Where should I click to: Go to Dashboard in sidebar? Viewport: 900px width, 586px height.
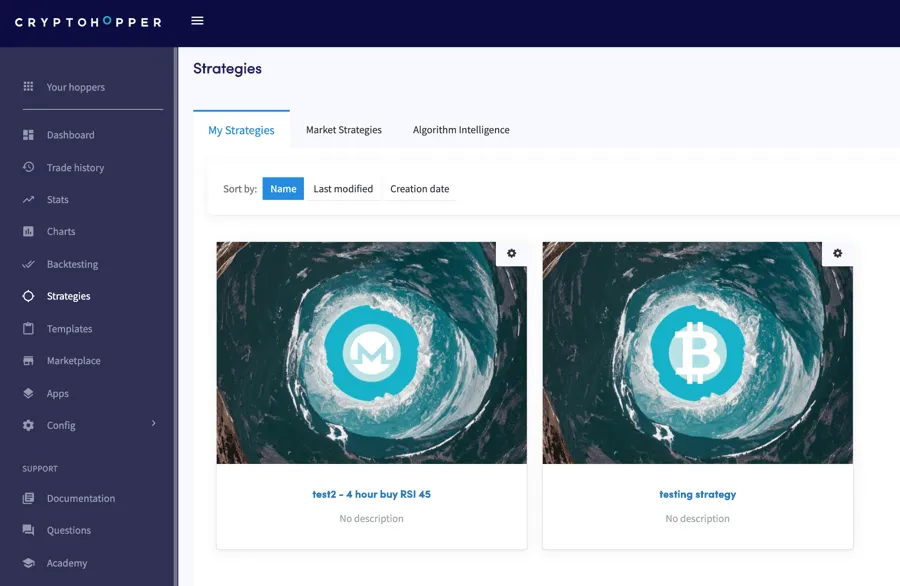tap(71, 135)
